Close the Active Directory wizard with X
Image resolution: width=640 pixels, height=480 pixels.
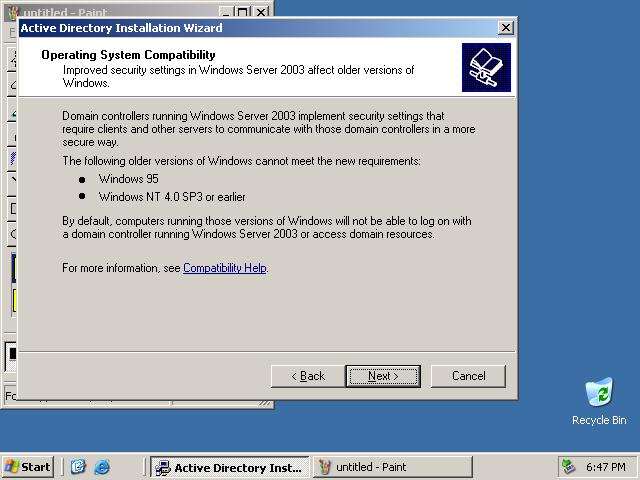[505, 28]
